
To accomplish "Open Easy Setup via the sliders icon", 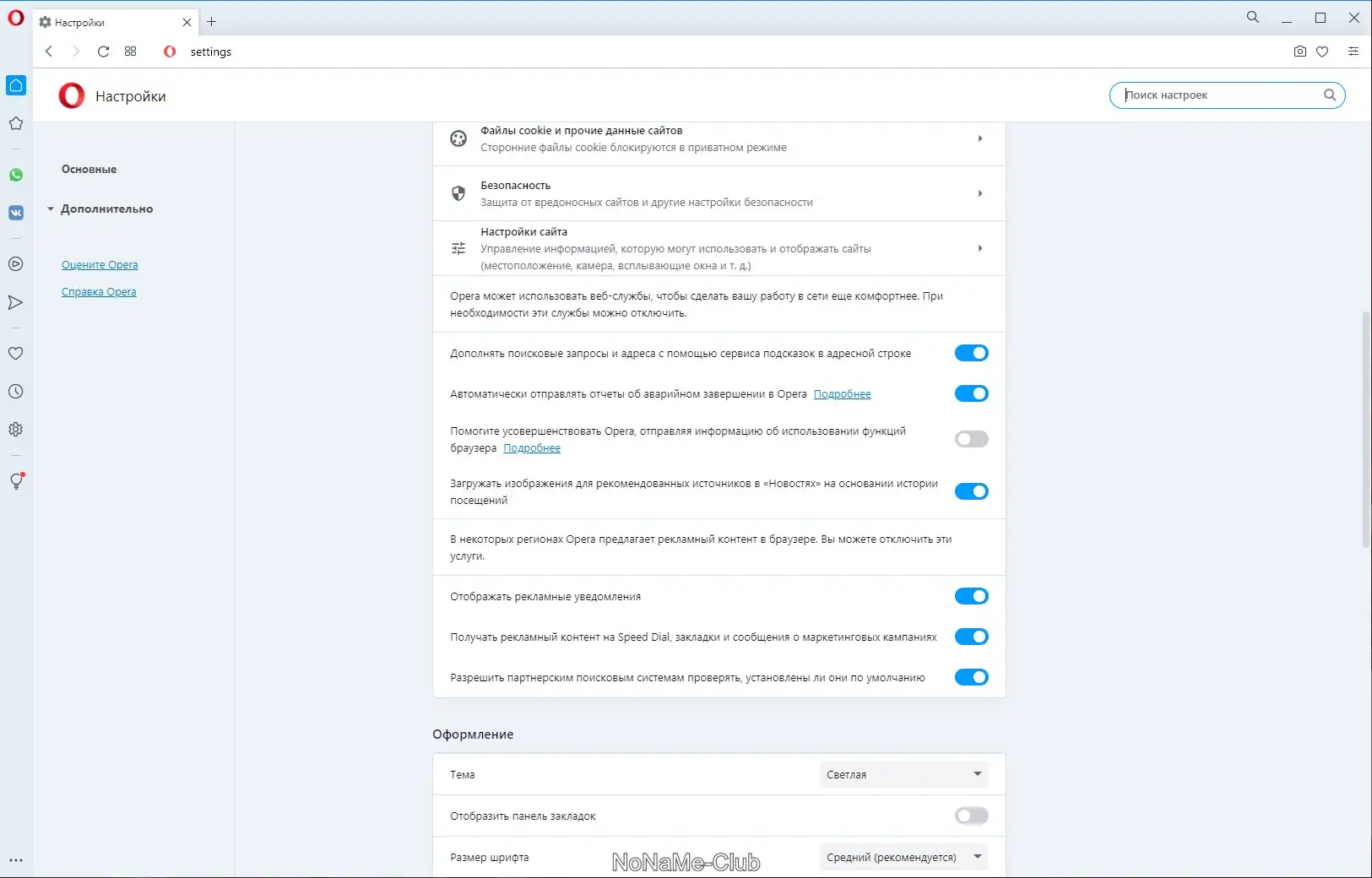I will [1354, 51].
